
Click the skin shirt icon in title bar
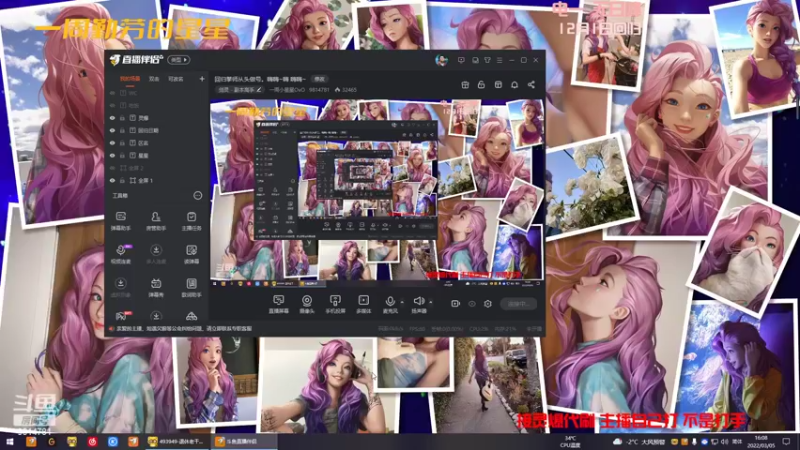pos(487,60)
